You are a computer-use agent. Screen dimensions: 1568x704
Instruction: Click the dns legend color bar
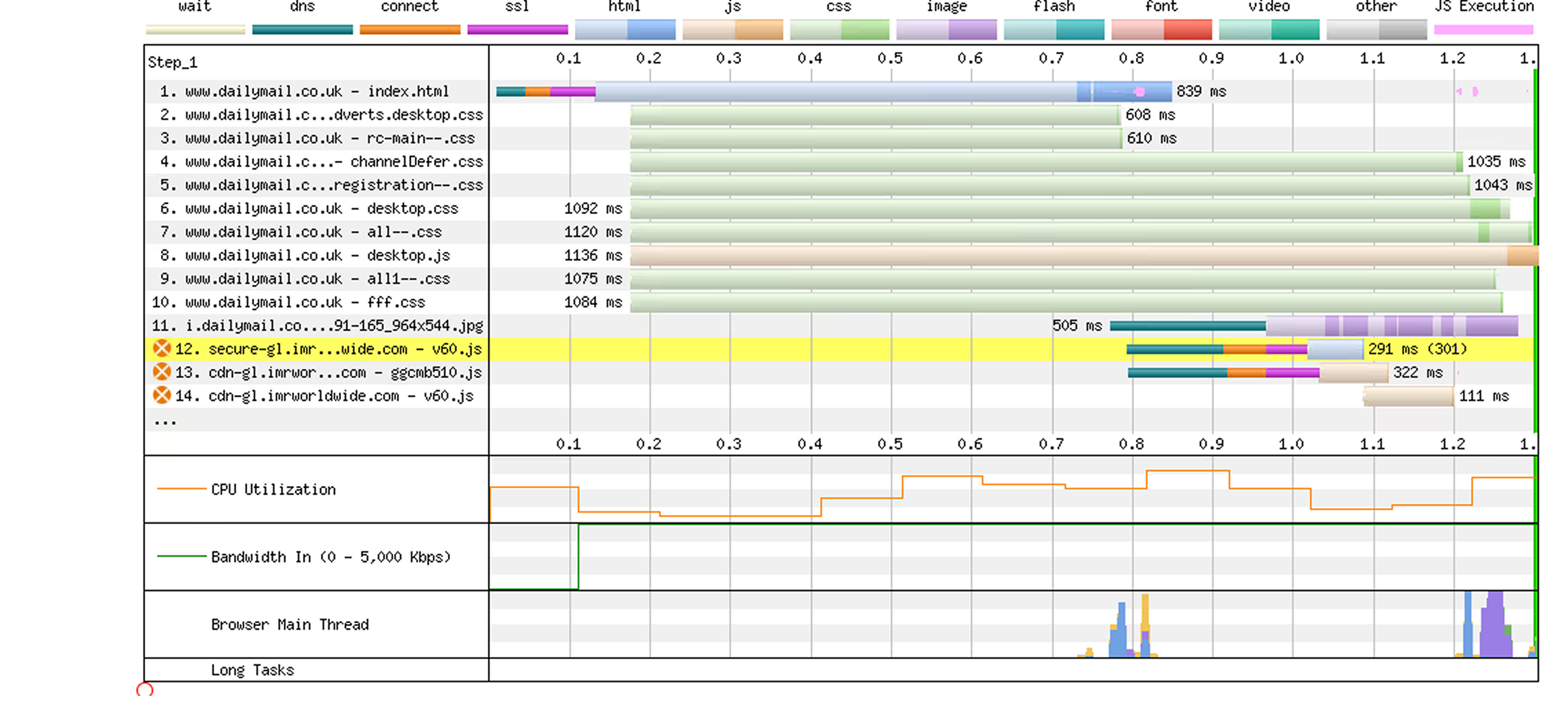point(302,30)
